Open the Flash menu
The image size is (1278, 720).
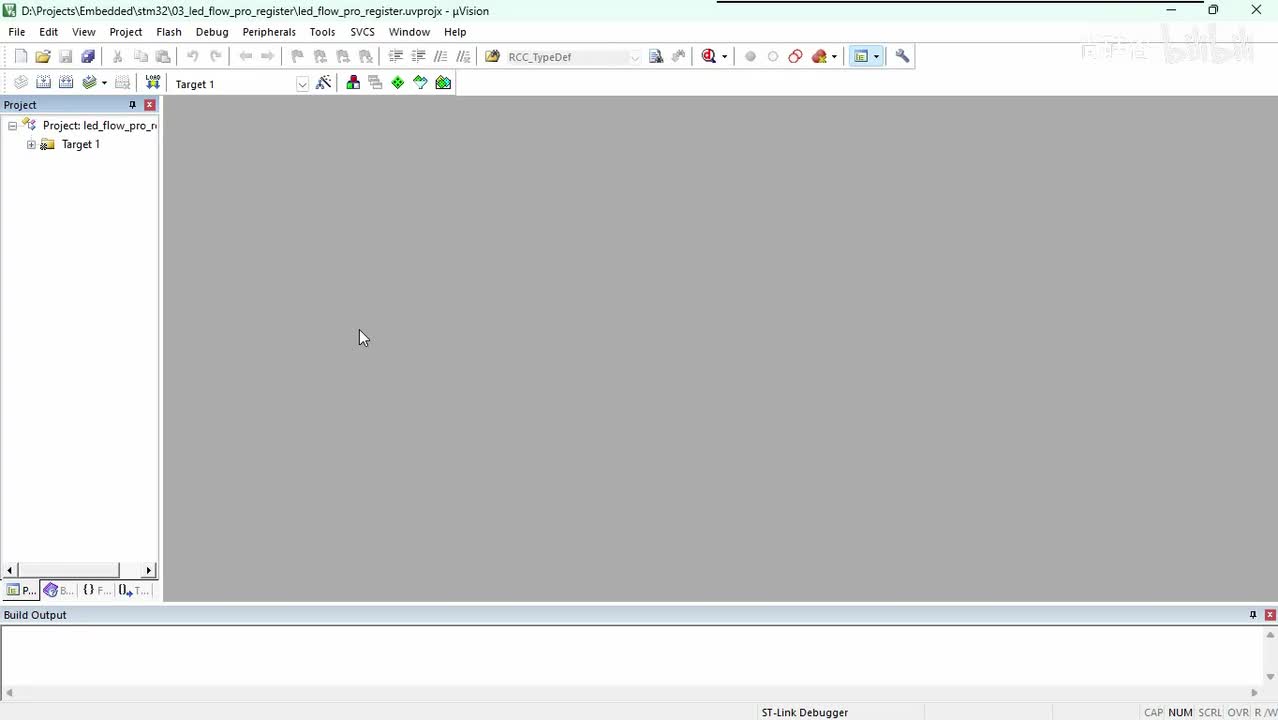click(169, 32)
